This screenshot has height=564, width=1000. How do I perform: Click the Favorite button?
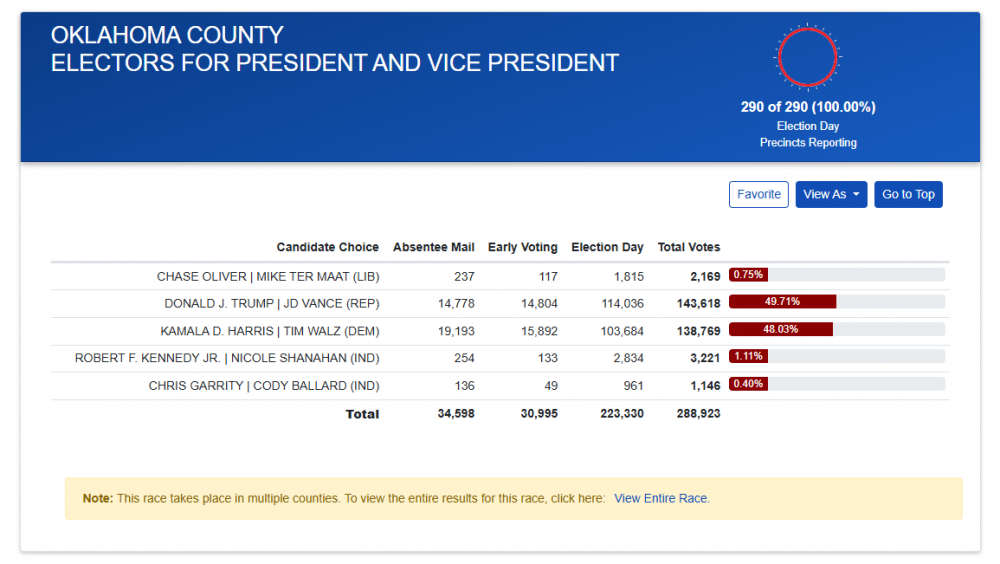pyautogui.click(x=758, y=194)
